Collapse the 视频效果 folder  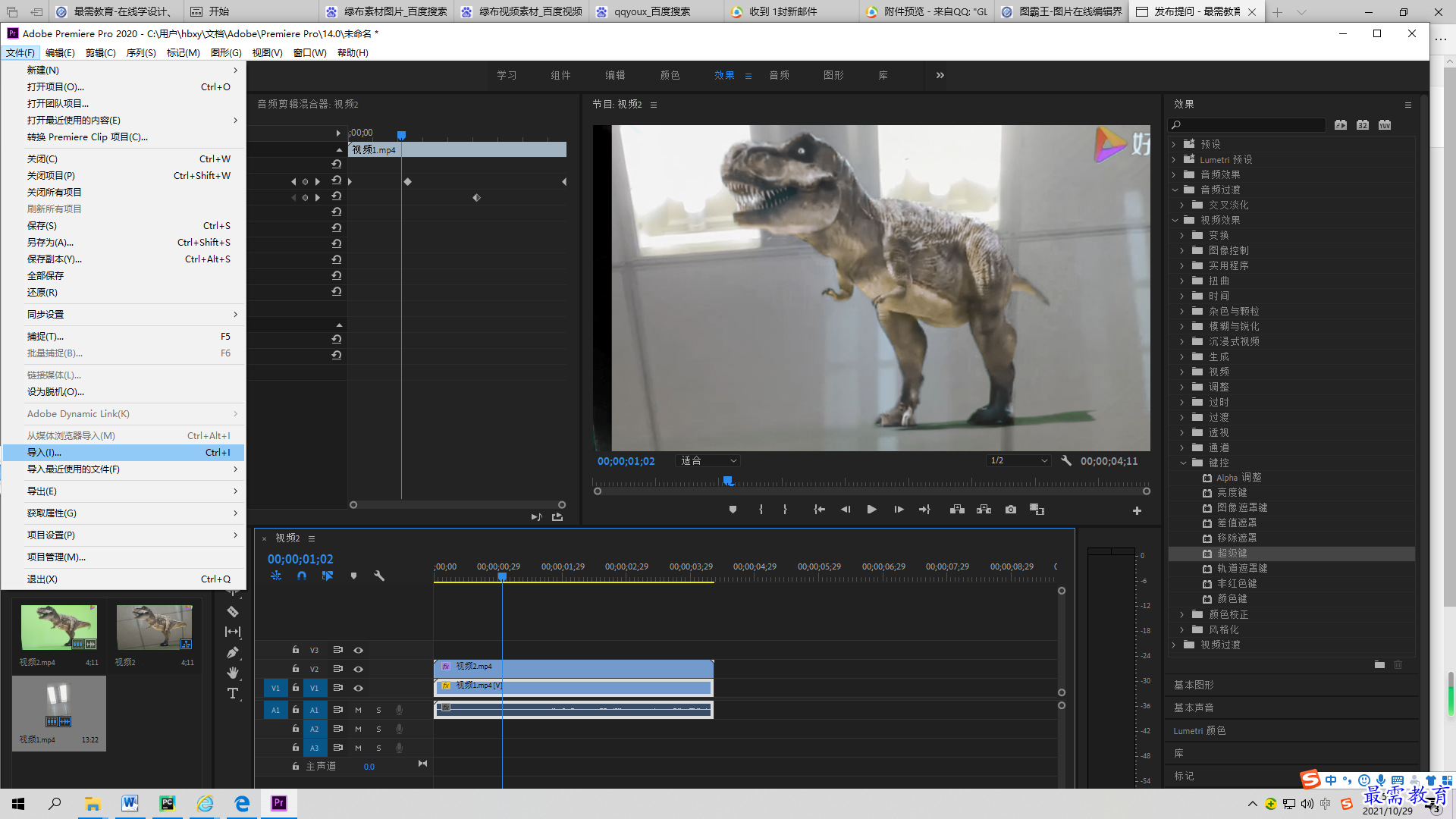(1175, 220)
